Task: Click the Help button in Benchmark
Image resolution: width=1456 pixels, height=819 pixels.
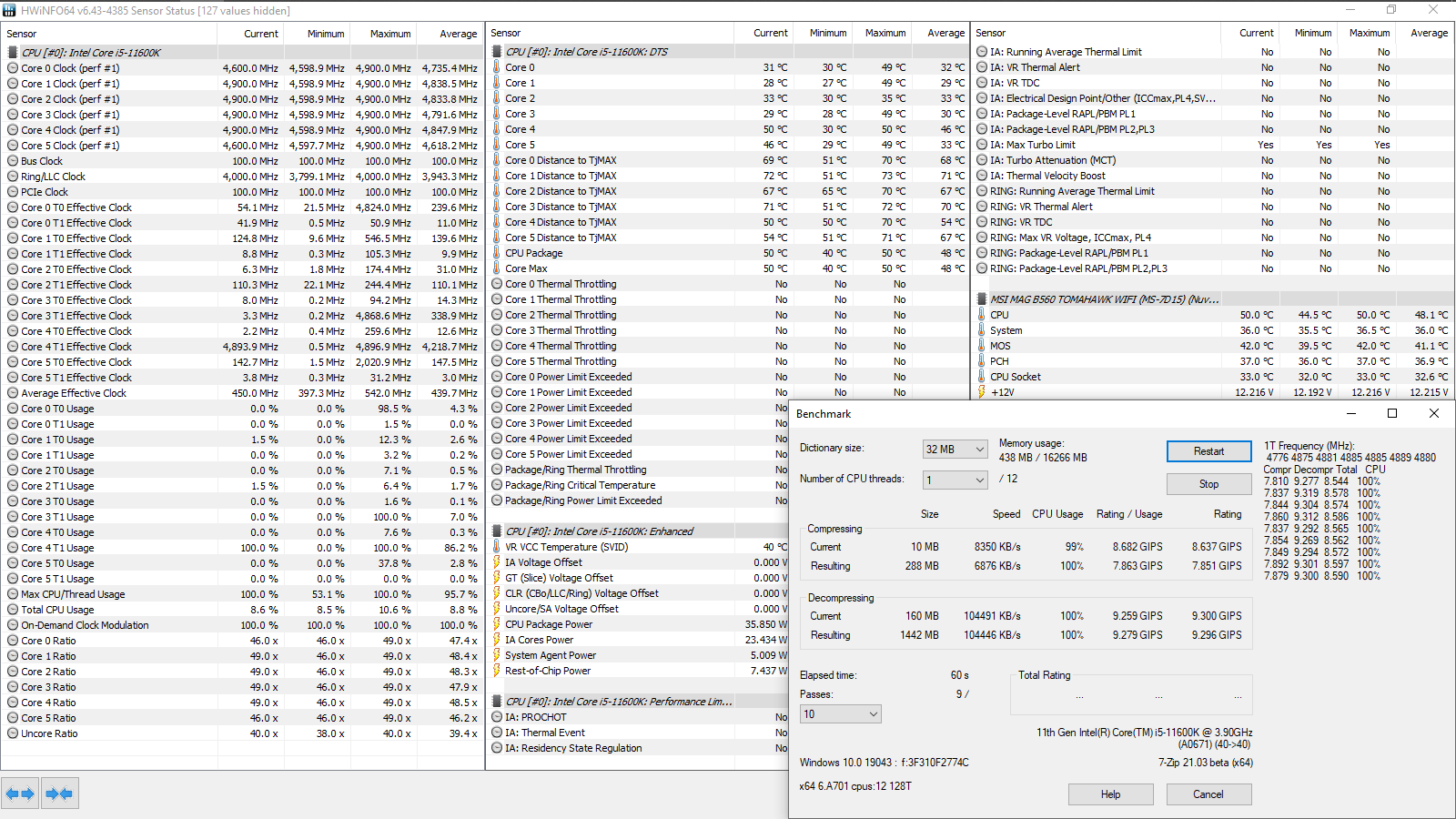Action: point(1110,794)
